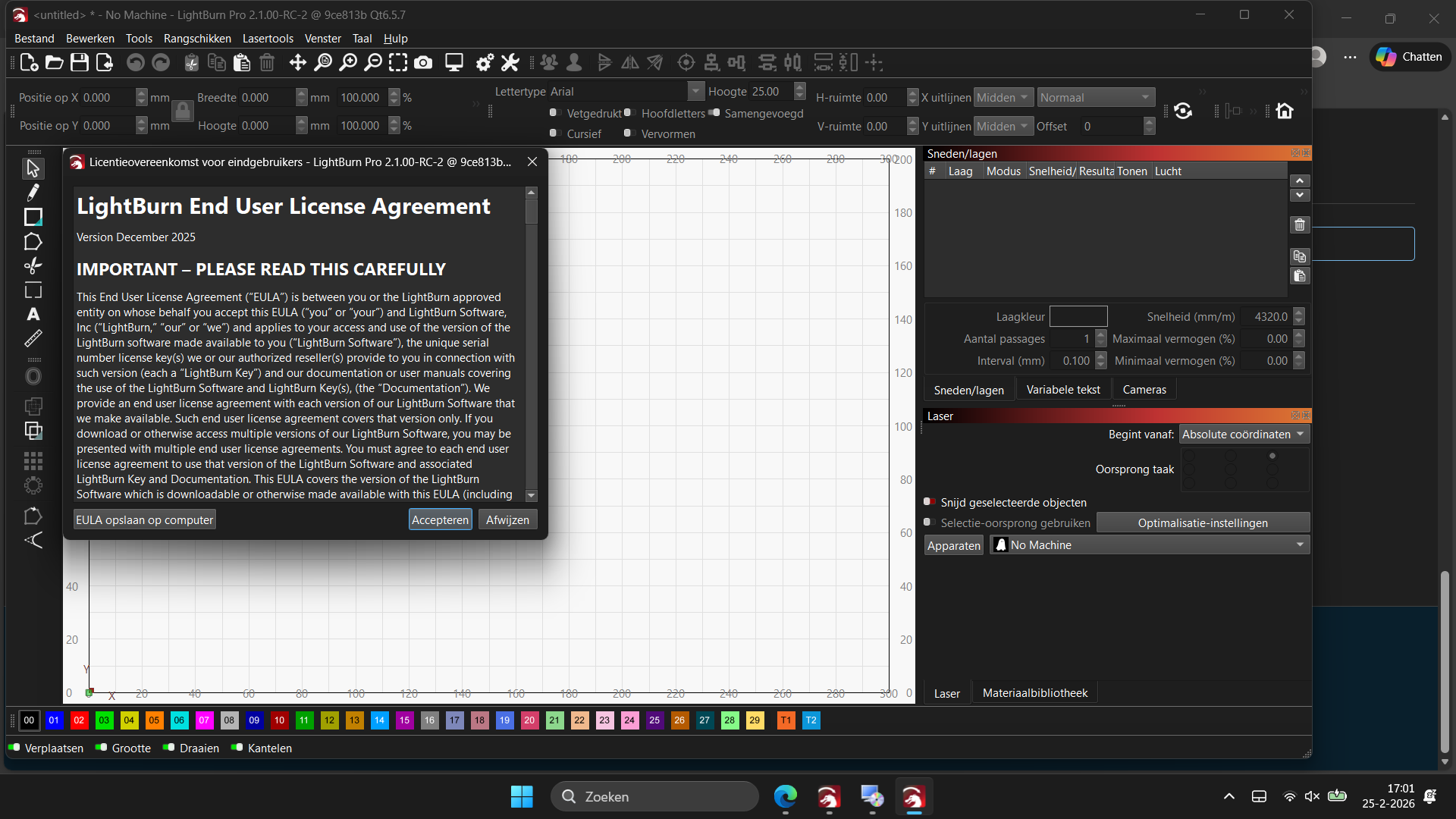Select red layer color swatch 02
The image size is (1456, 819).
coord(79,720)
